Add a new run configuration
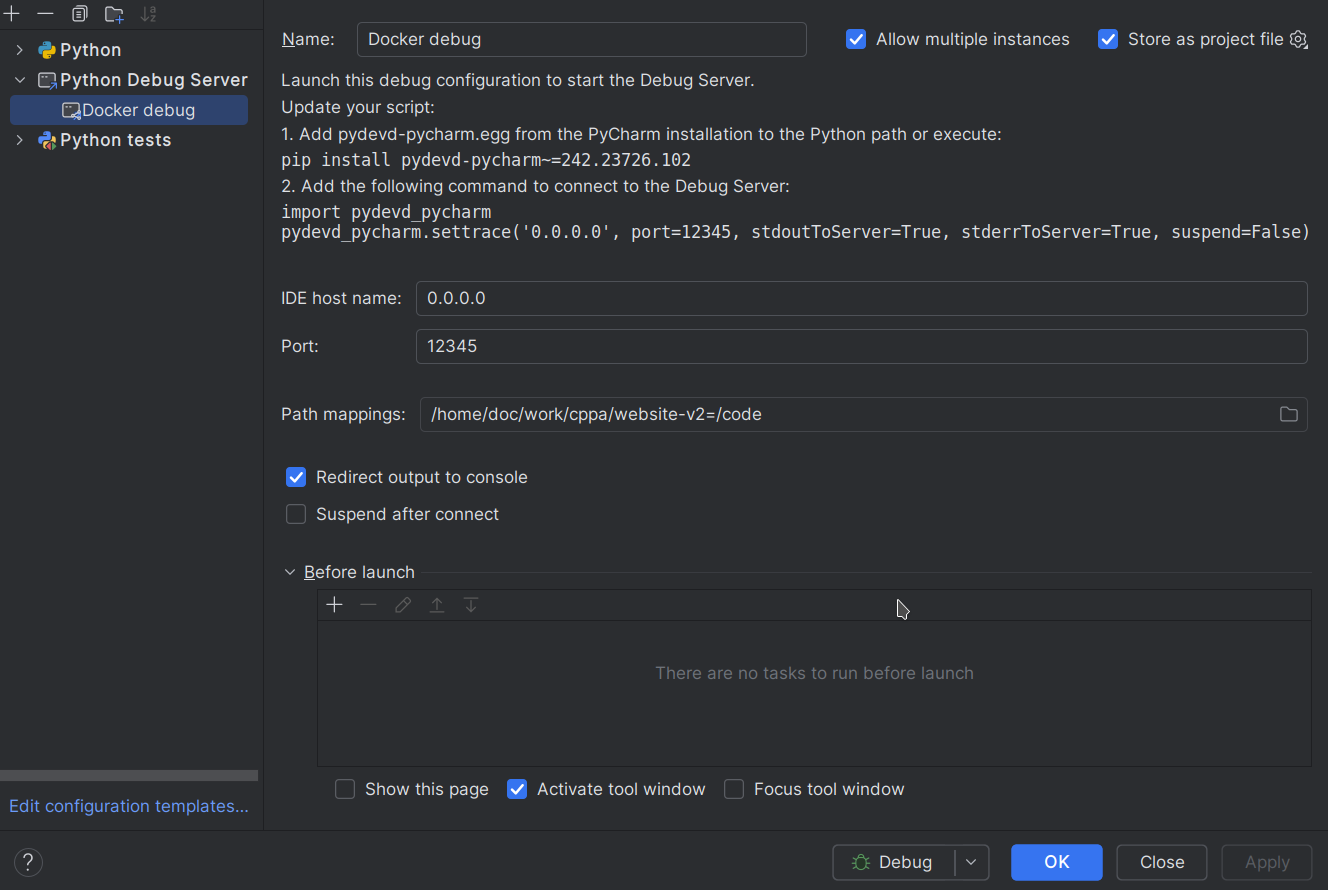 click(x=11, y=13)
